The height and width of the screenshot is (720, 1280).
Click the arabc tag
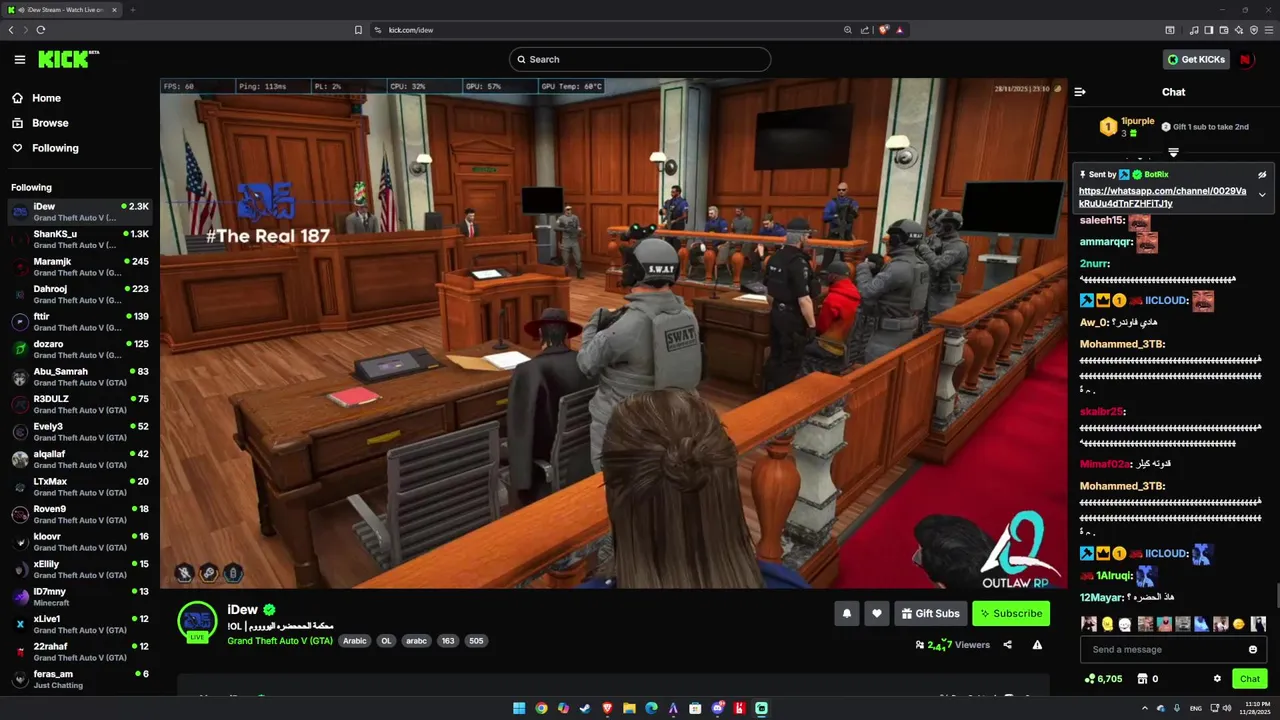click(x=416, y=641)
